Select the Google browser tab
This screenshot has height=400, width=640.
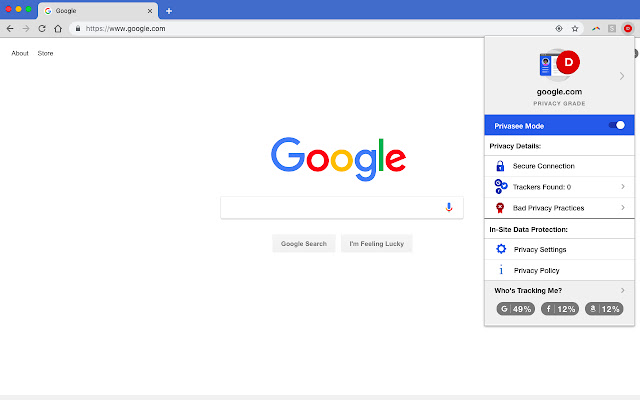pyautogui.click(x=98, y=11)
